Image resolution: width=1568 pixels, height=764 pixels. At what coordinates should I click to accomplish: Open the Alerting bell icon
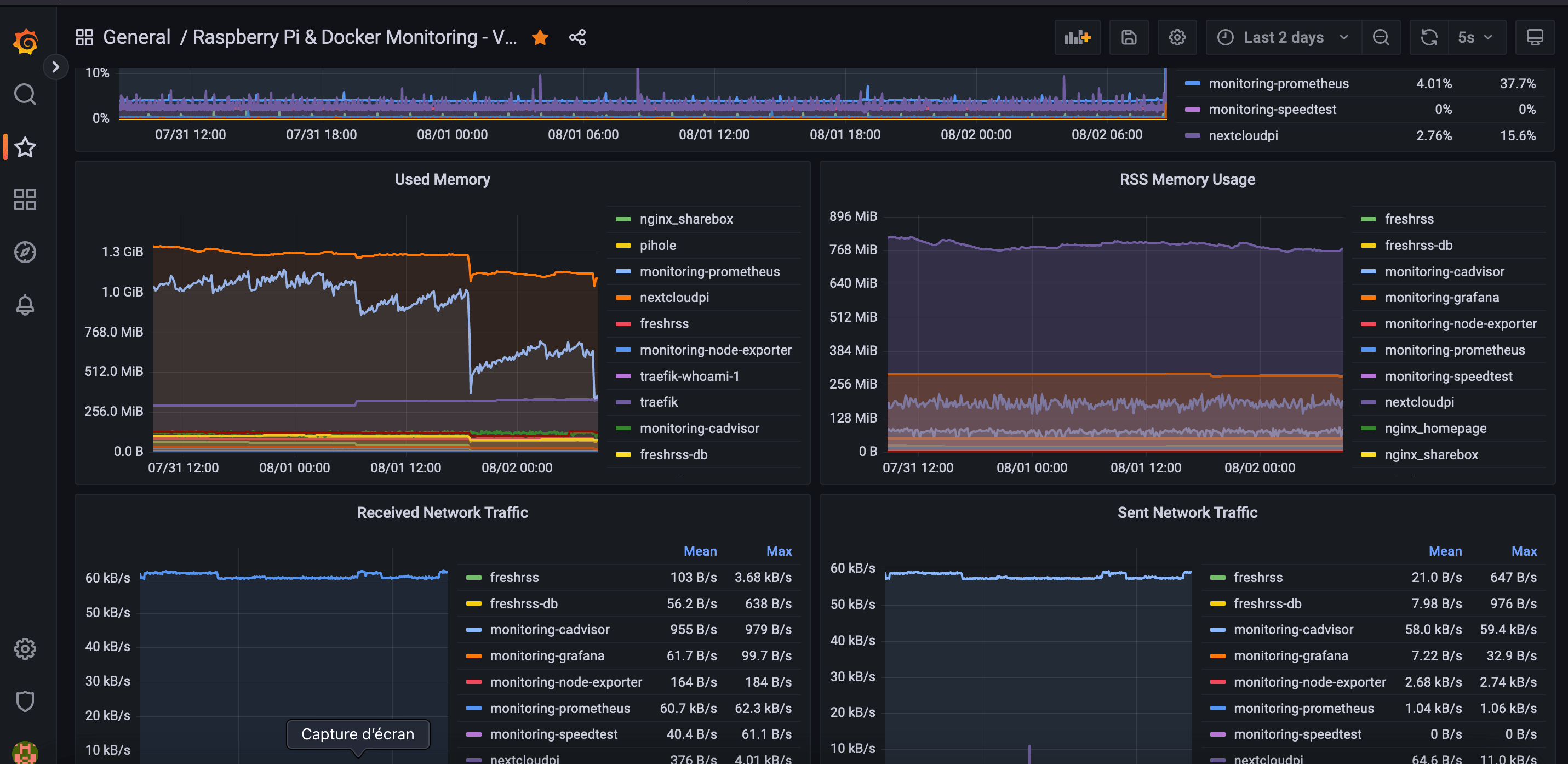tap(25, 304)
